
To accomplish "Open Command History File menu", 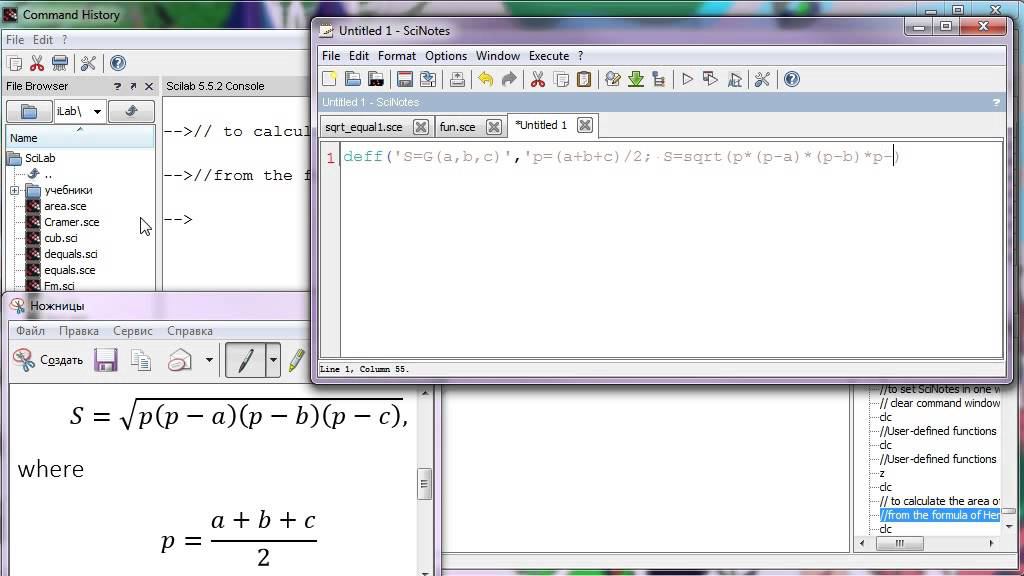I will (x=15, y=40).
